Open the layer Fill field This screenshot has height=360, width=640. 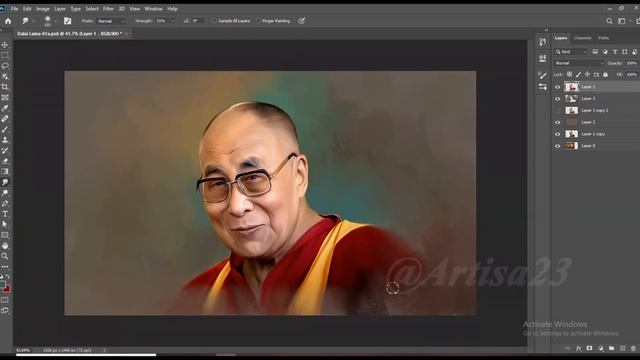[632, 75]
